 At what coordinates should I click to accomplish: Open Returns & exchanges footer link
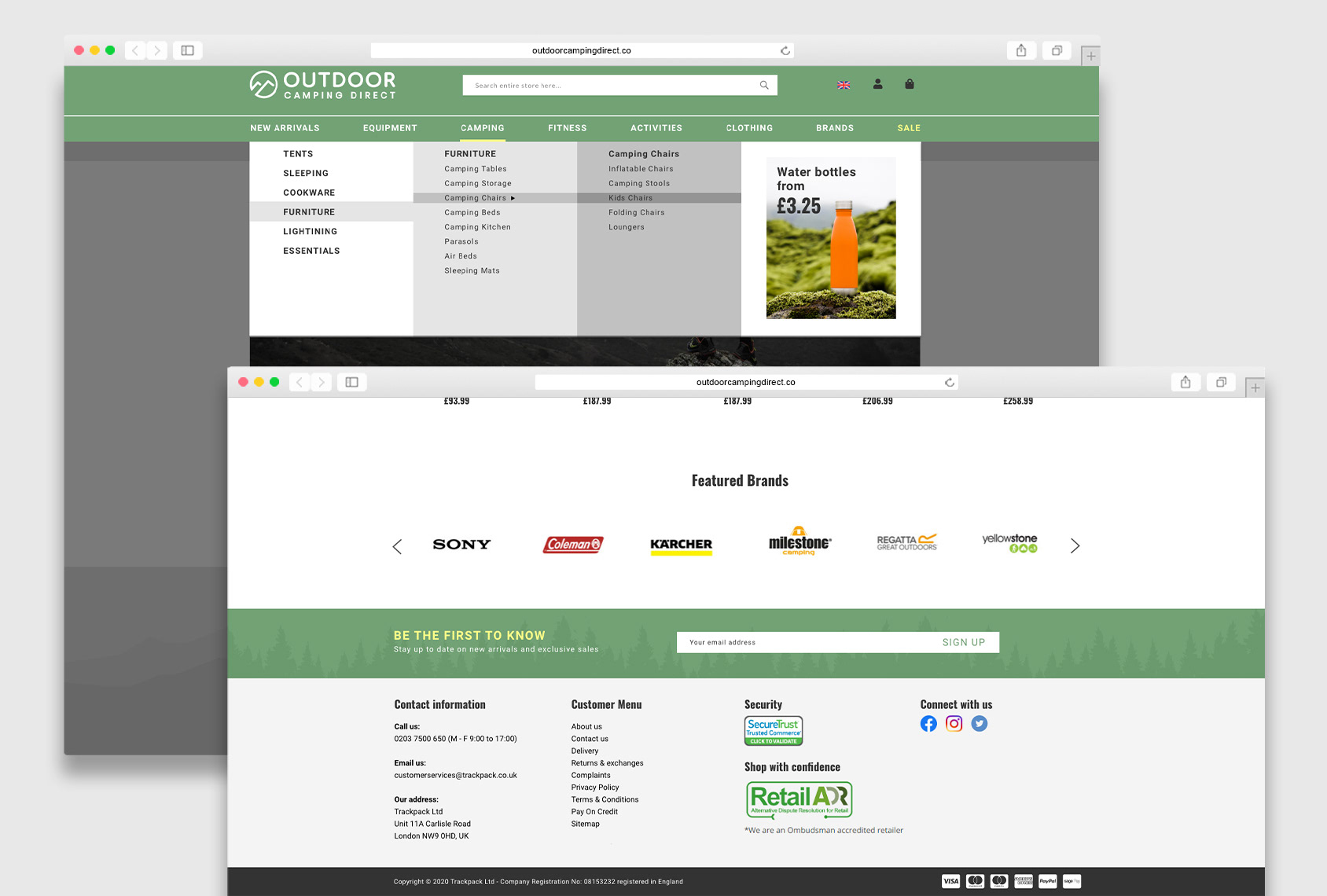pos(607,763)
